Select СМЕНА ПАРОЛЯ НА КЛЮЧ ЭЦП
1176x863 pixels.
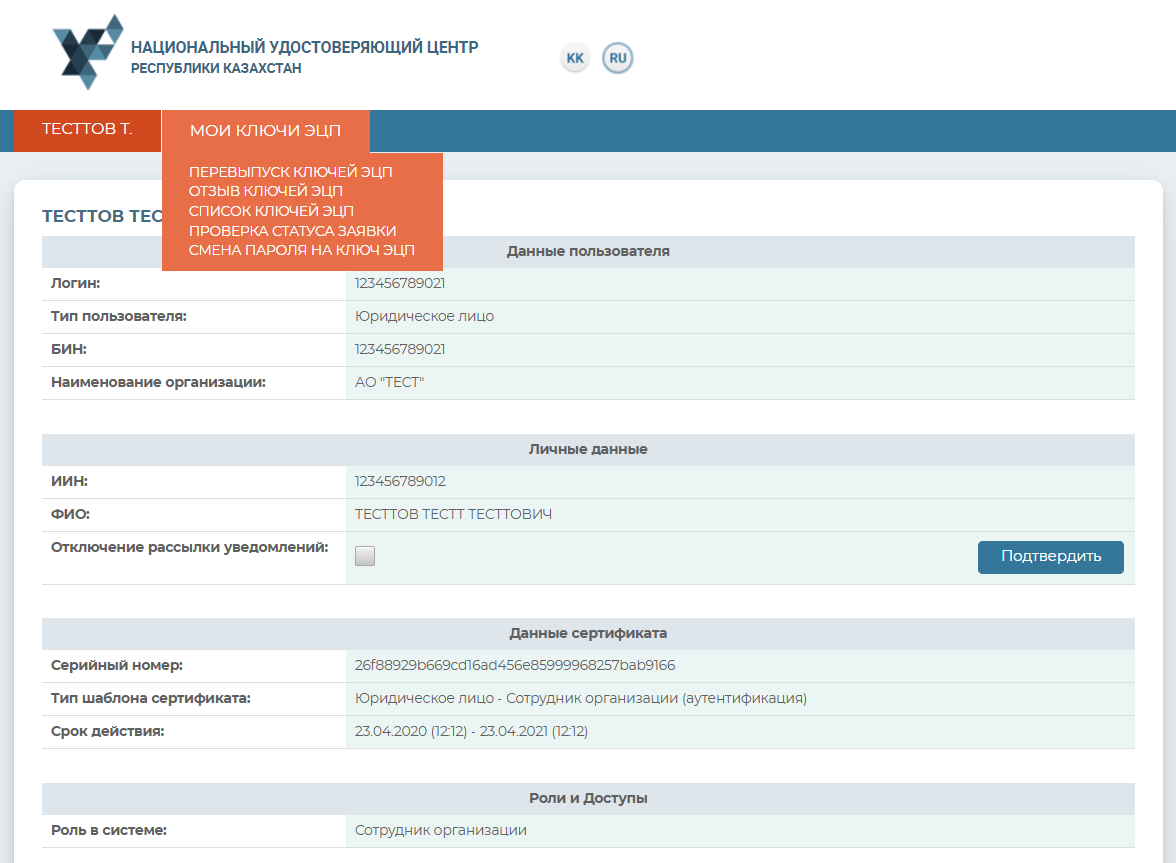coord(301,250)
